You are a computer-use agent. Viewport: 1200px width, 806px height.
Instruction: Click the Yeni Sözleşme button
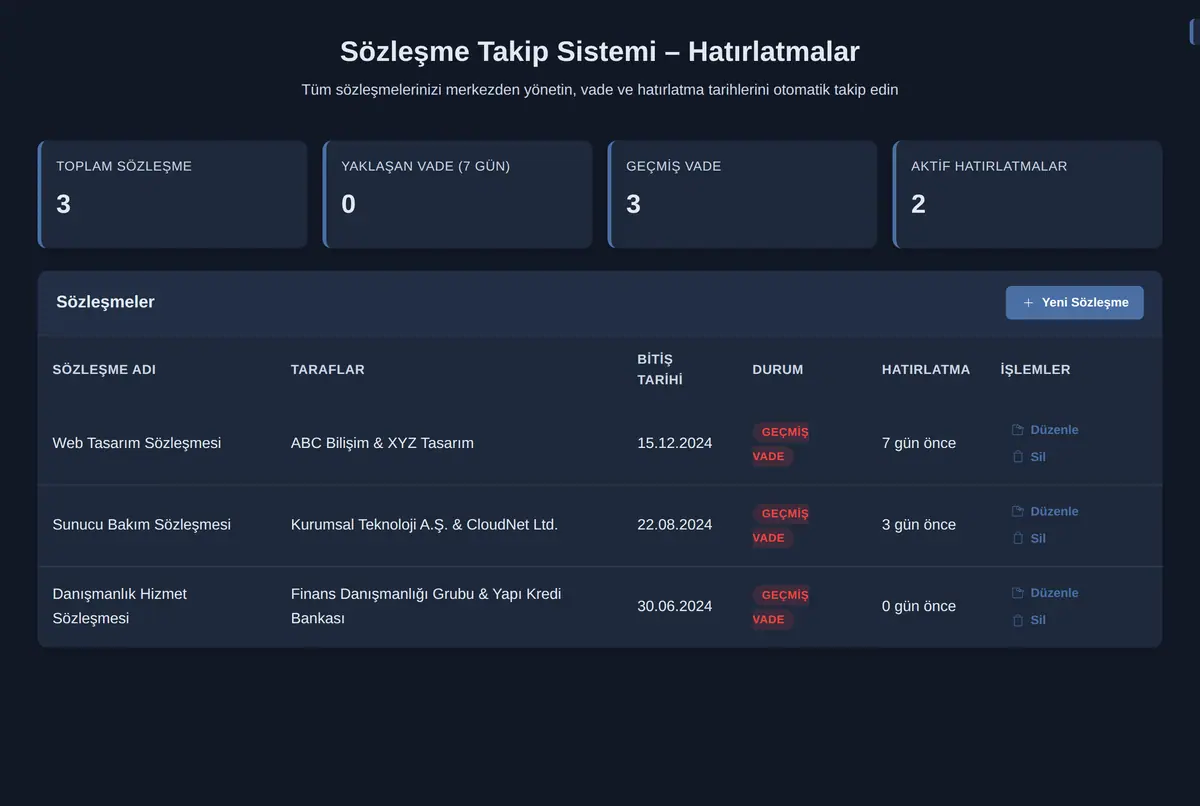(1074, 303)
